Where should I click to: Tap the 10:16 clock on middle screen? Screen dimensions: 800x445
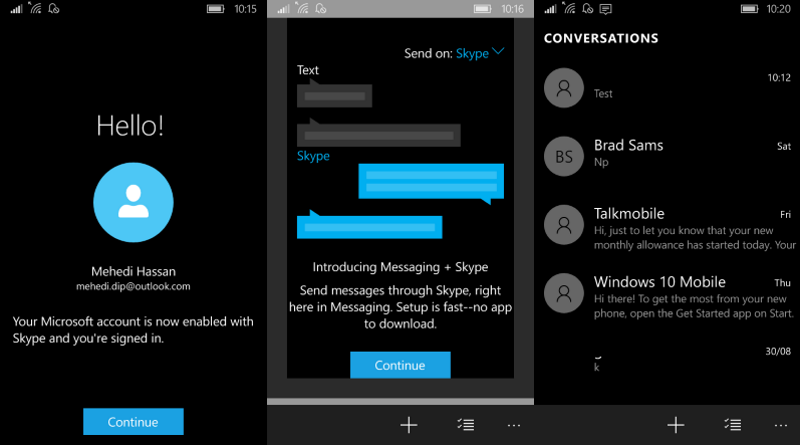point(512,9)
